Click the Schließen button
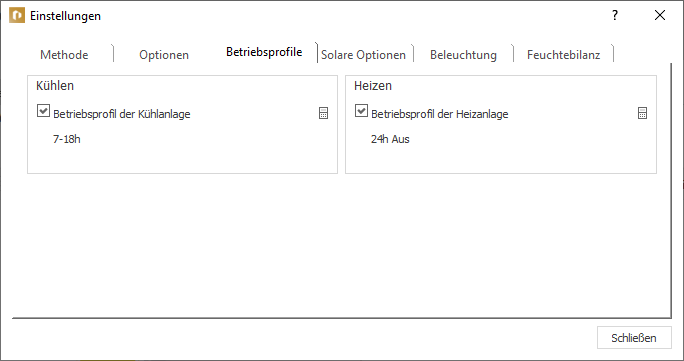 click(x=634, y=338)
